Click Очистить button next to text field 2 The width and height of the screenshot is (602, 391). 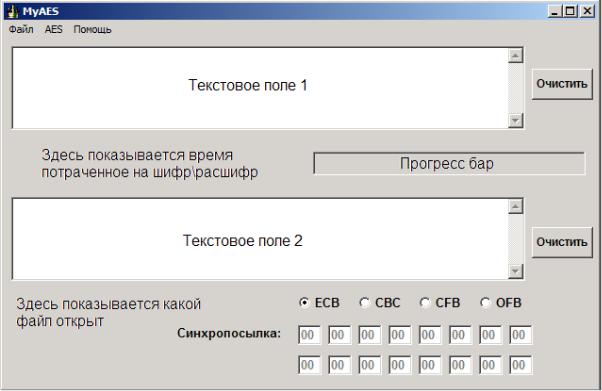coord(562,242)
